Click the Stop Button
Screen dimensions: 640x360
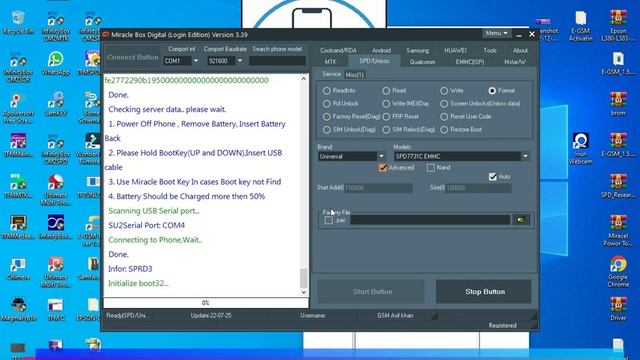pos(484,292)
